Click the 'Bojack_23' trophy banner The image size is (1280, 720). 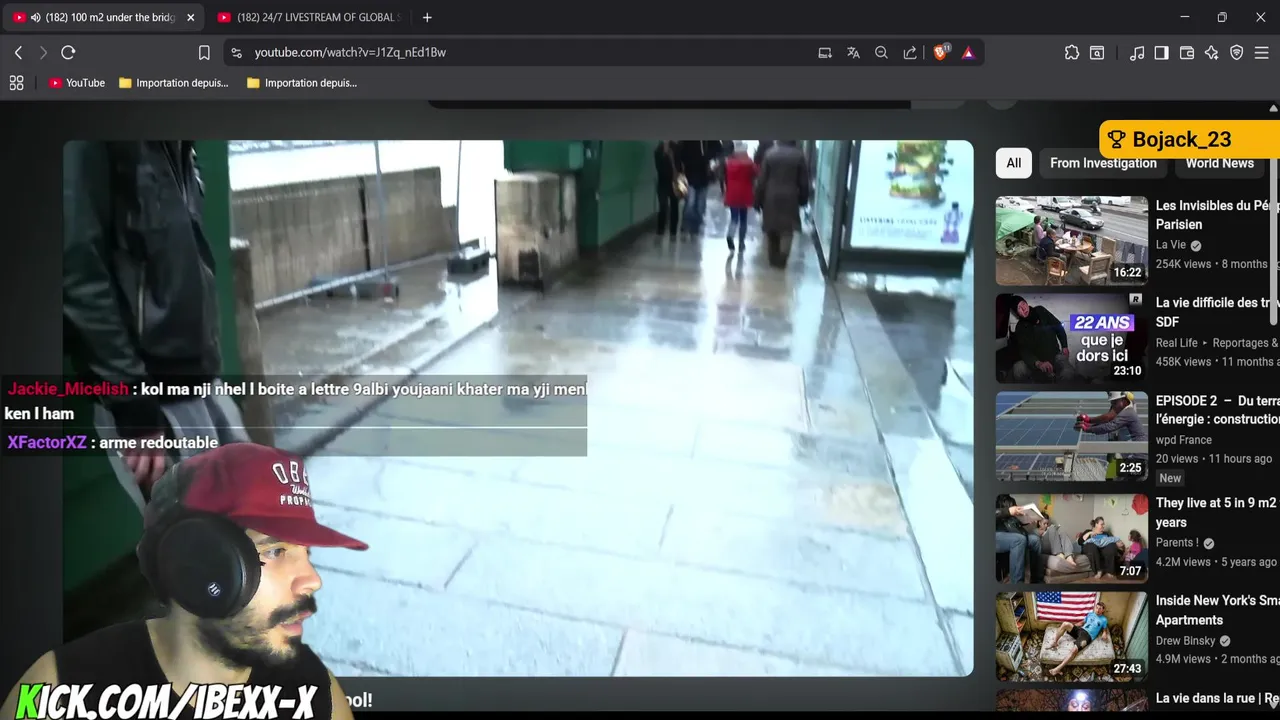(1189, 140)
